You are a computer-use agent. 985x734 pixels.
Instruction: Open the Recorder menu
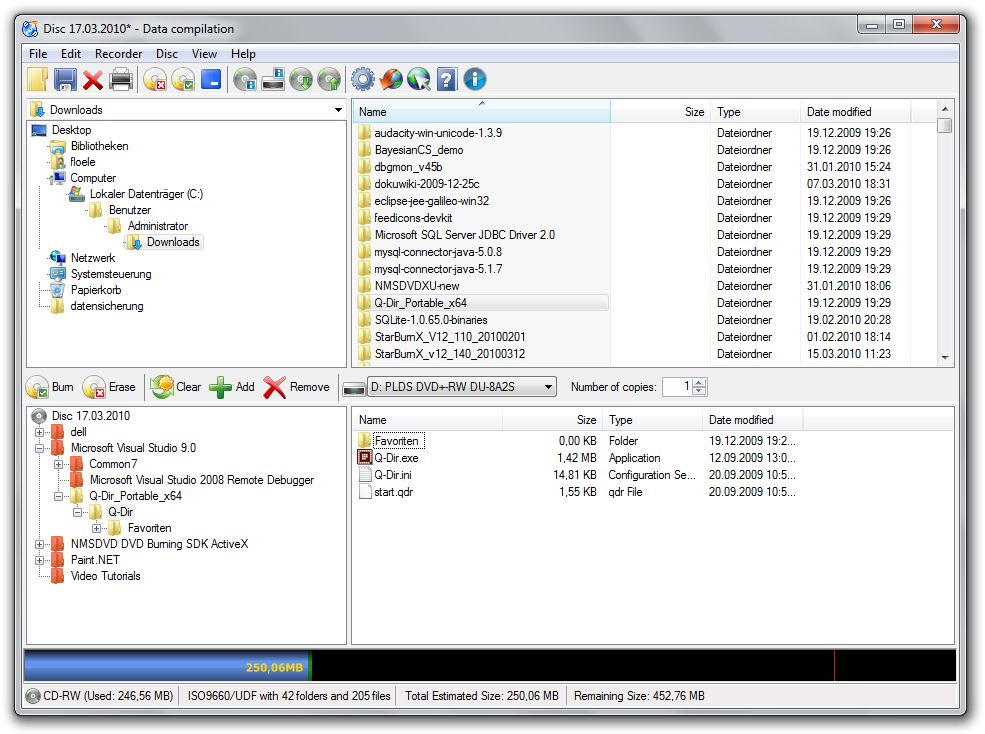(x=118, y=54)
